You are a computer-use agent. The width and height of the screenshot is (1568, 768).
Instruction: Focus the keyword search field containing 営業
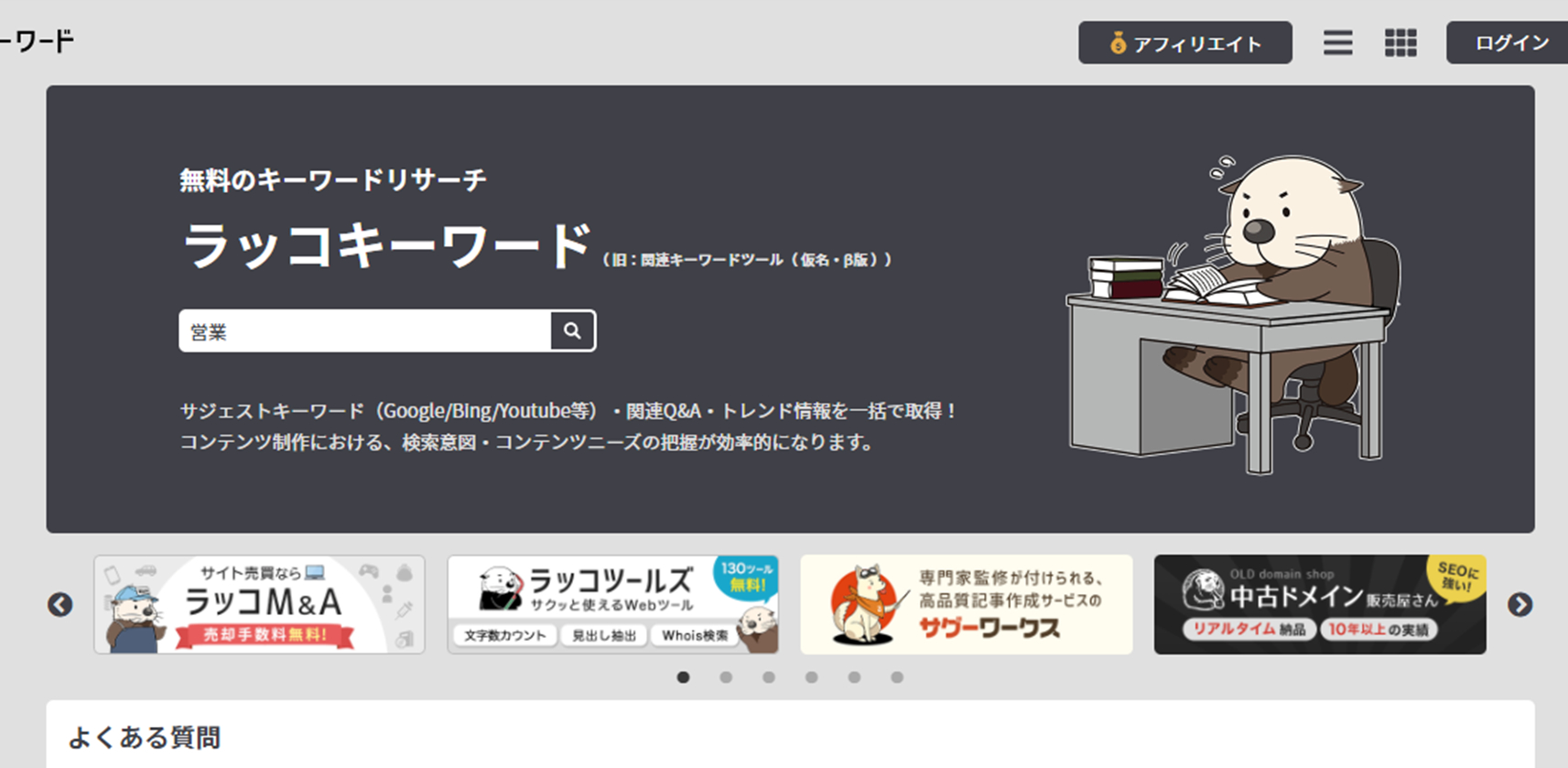coord(365,330)
